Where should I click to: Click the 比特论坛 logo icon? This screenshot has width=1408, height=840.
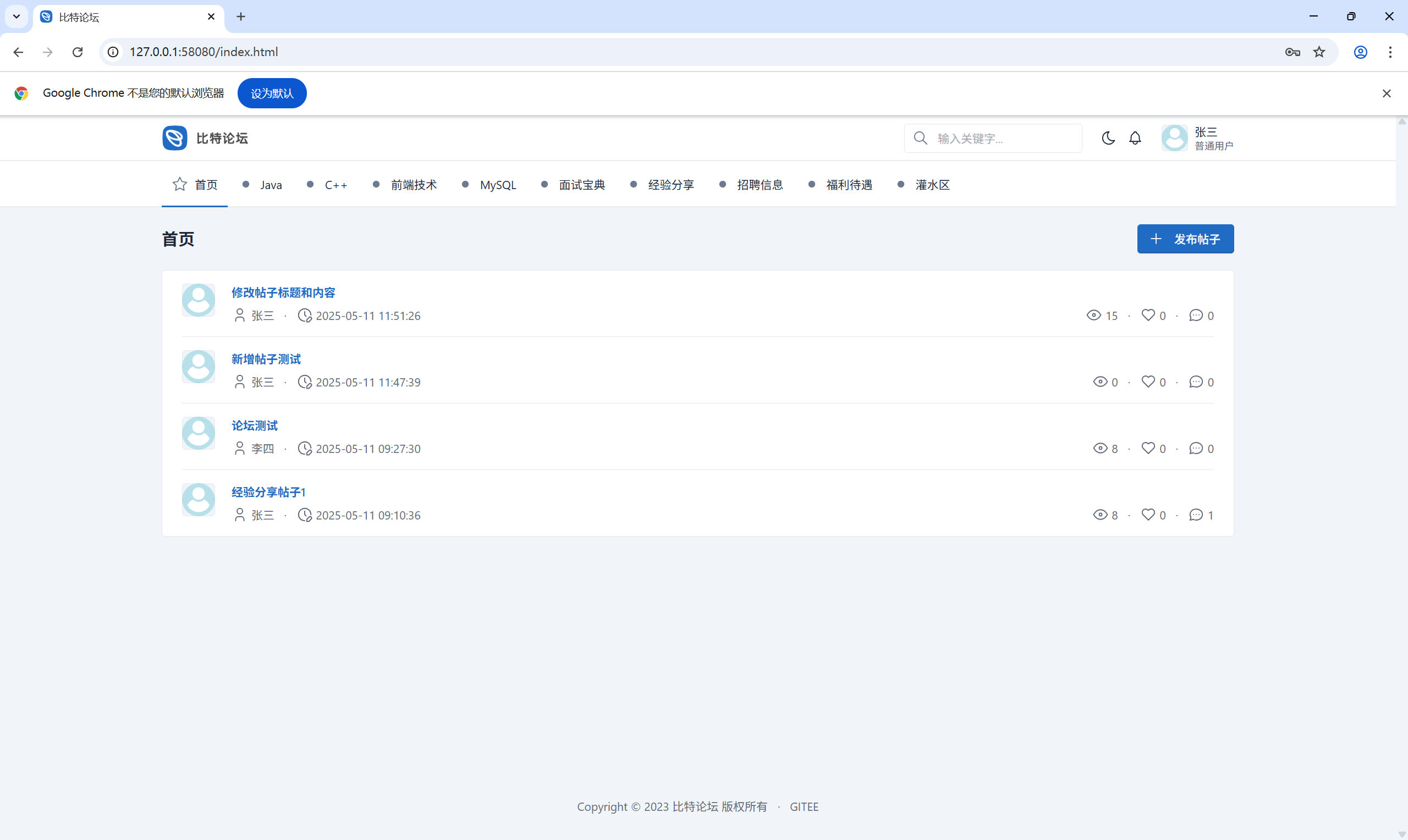[174, 138]
